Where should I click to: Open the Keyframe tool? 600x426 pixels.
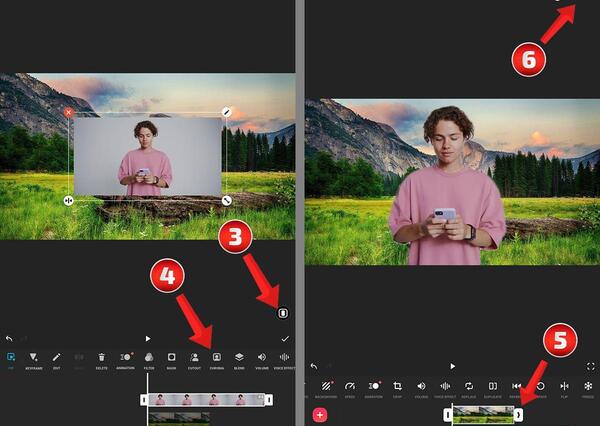[x=34, y=360]
